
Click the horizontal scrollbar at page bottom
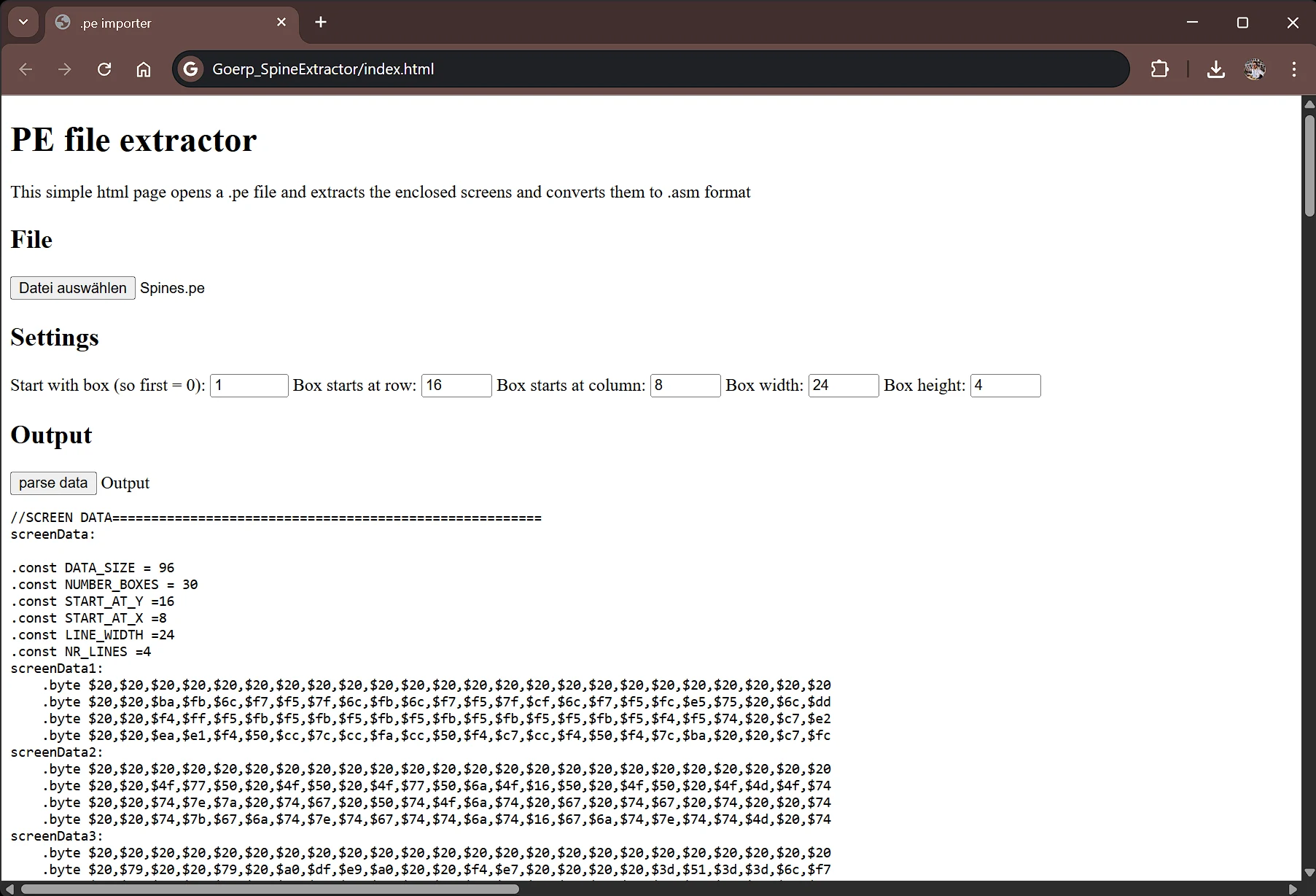270,889
